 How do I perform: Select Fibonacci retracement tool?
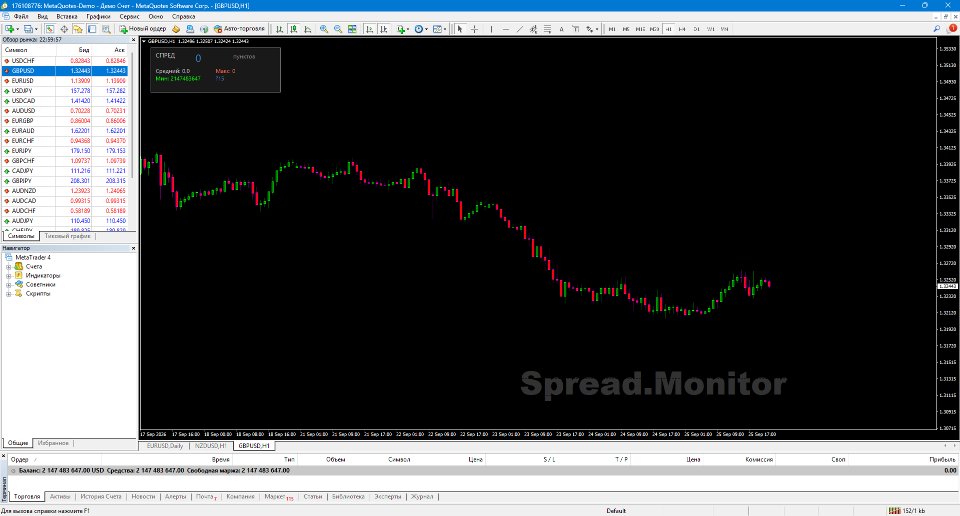click(547, 29)
